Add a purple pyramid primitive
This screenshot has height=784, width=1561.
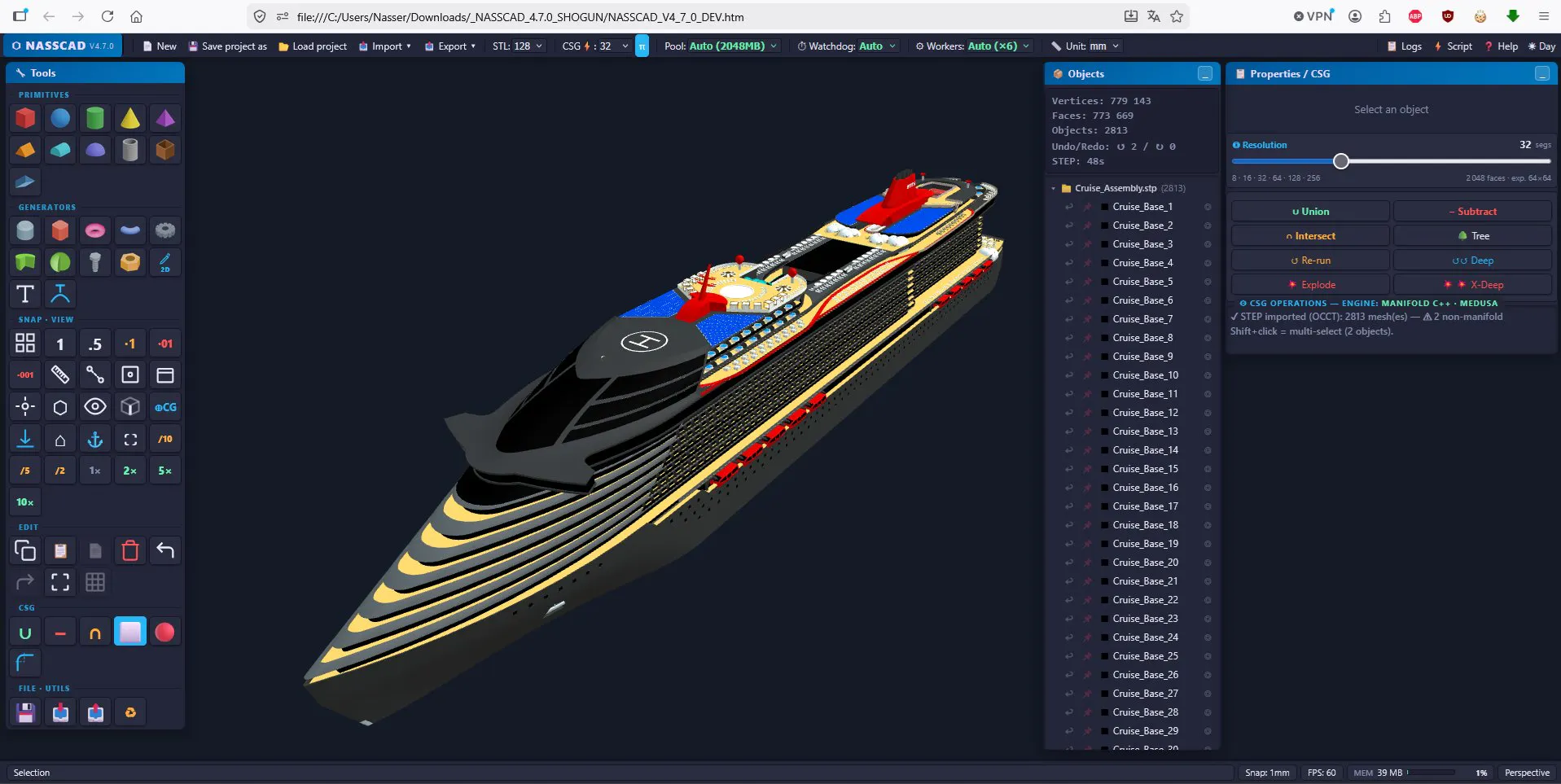click(x=165, y=118)
